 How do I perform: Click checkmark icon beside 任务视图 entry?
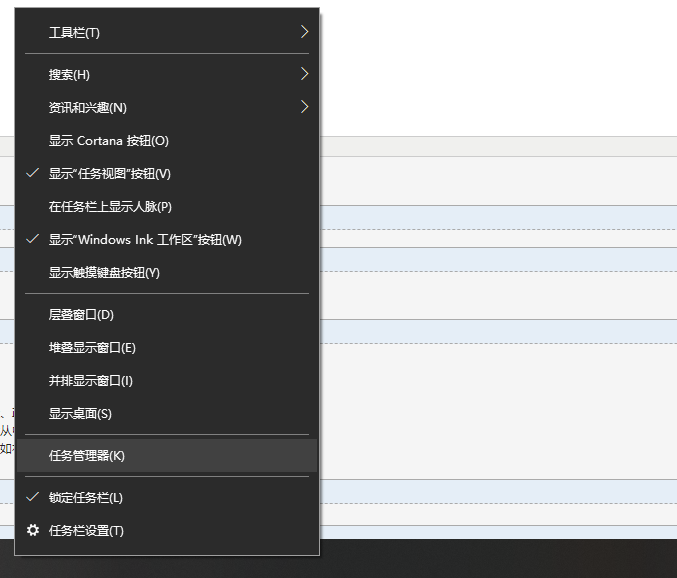(33, 173)
